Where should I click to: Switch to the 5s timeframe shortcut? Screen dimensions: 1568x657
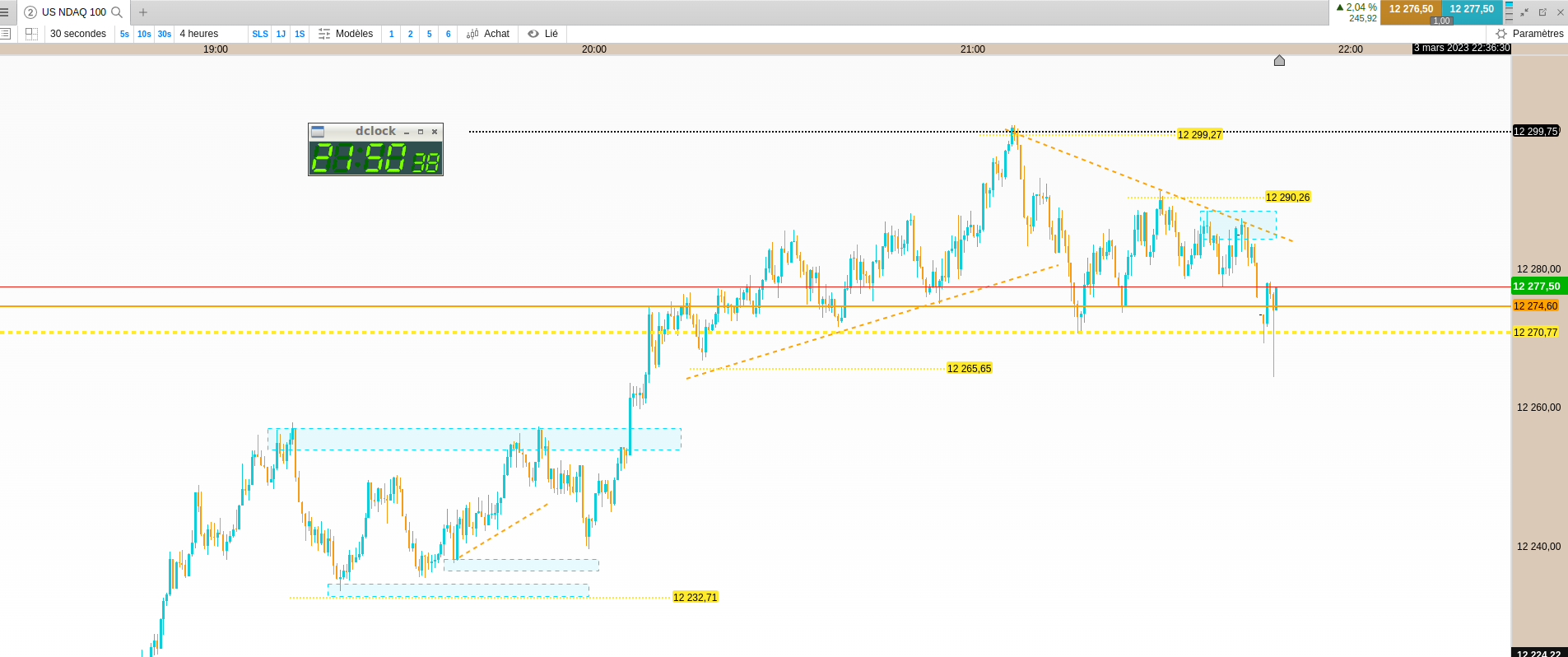click(124, 34)
